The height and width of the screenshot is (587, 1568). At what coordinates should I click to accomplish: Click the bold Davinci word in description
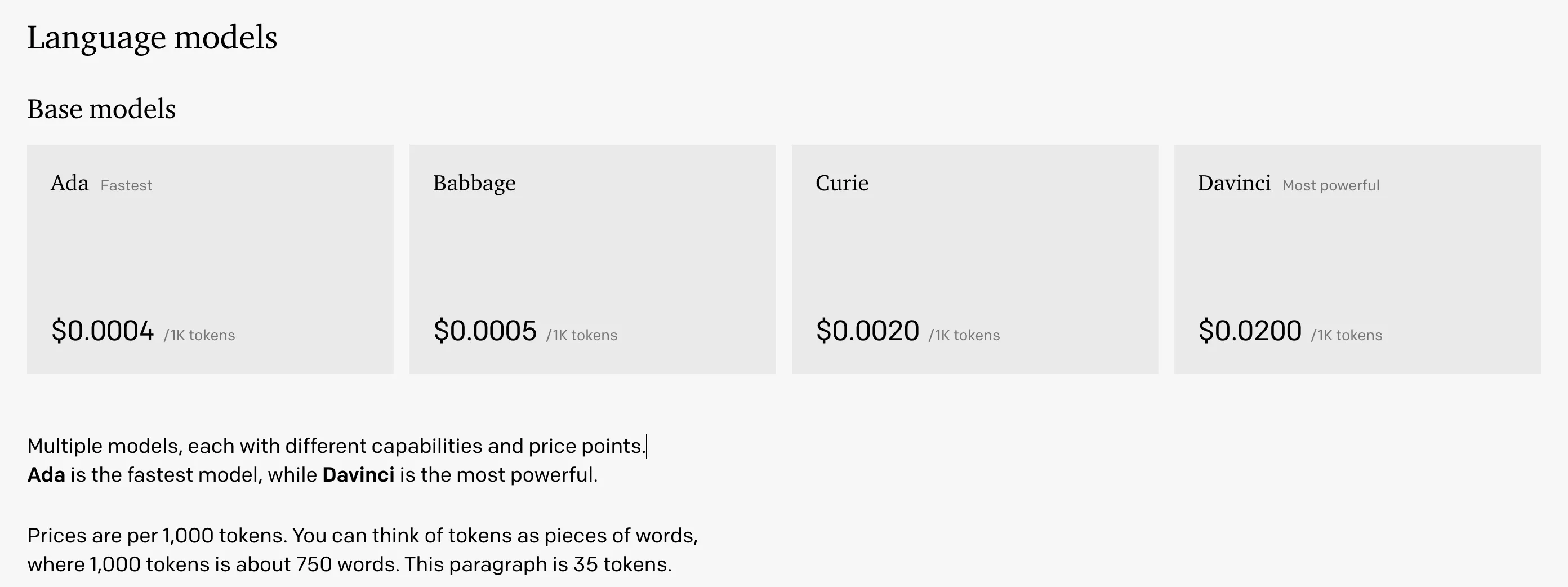358,475
